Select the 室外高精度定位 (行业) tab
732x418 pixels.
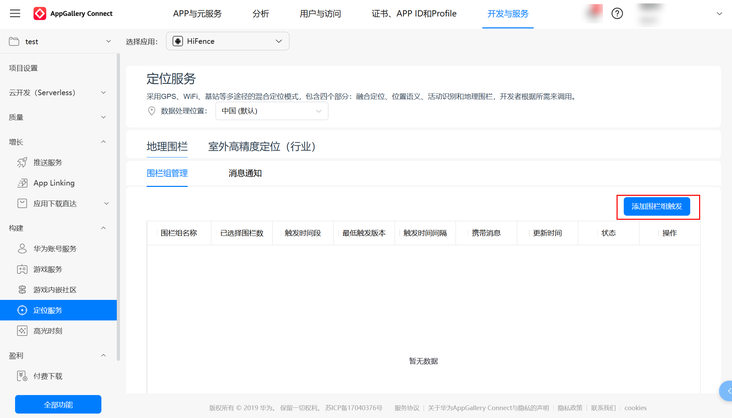tap(261, 147)
